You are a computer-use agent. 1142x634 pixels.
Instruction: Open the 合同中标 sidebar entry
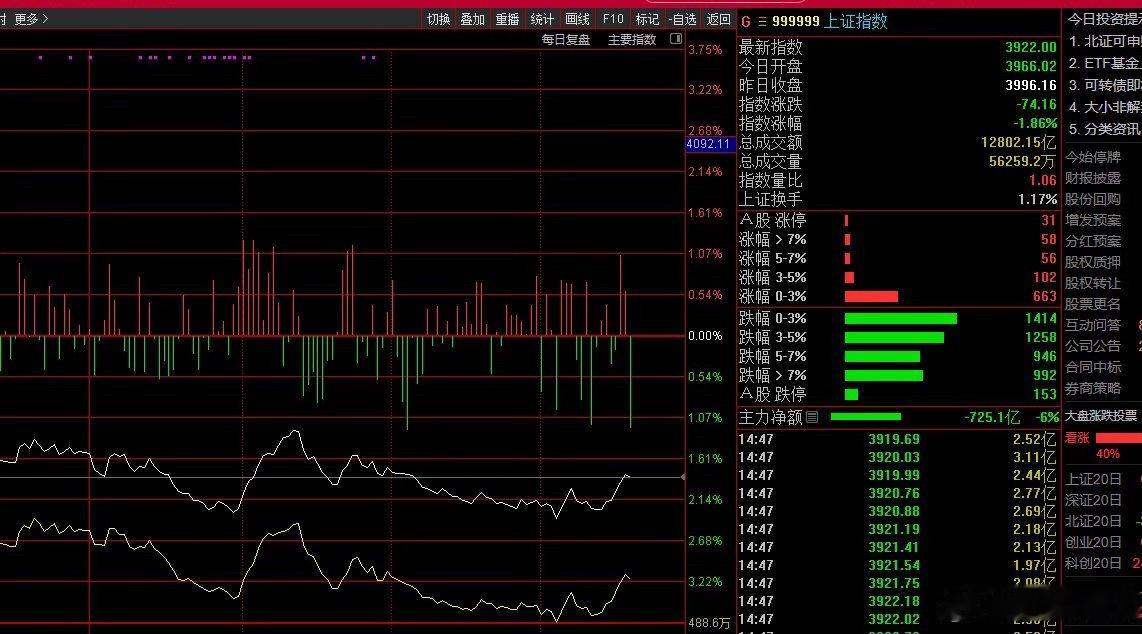tap(1092, 367)
